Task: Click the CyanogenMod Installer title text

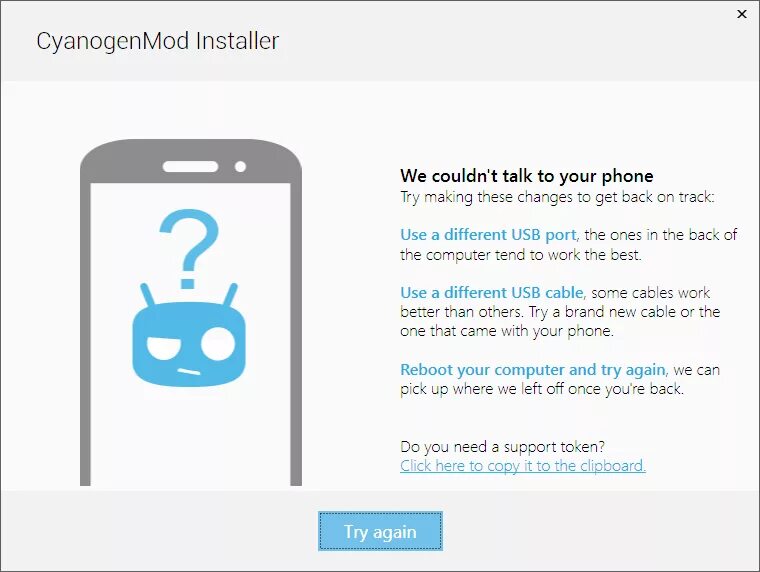Action: pyautogui.click(x=158, y=41)
